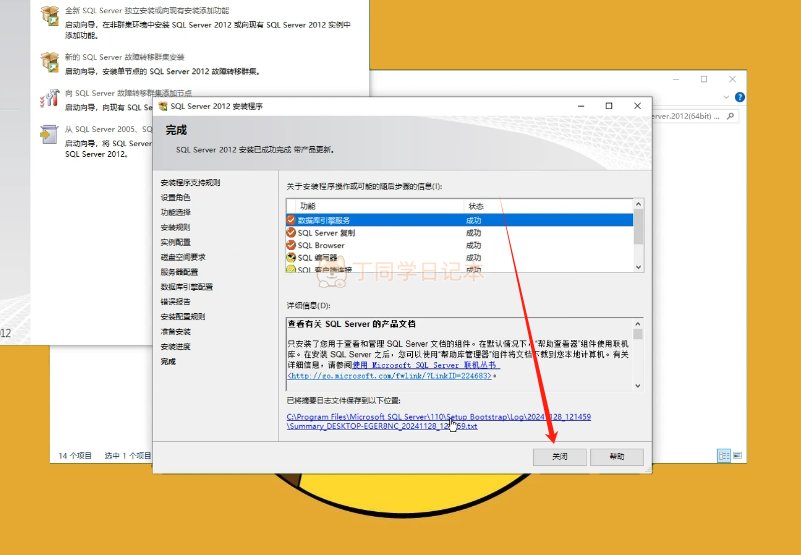Close the SQL Server 2012 安装程序 dialog via X
The width and height of the screenshot is (801, 555).
click(x=637, y=106)
